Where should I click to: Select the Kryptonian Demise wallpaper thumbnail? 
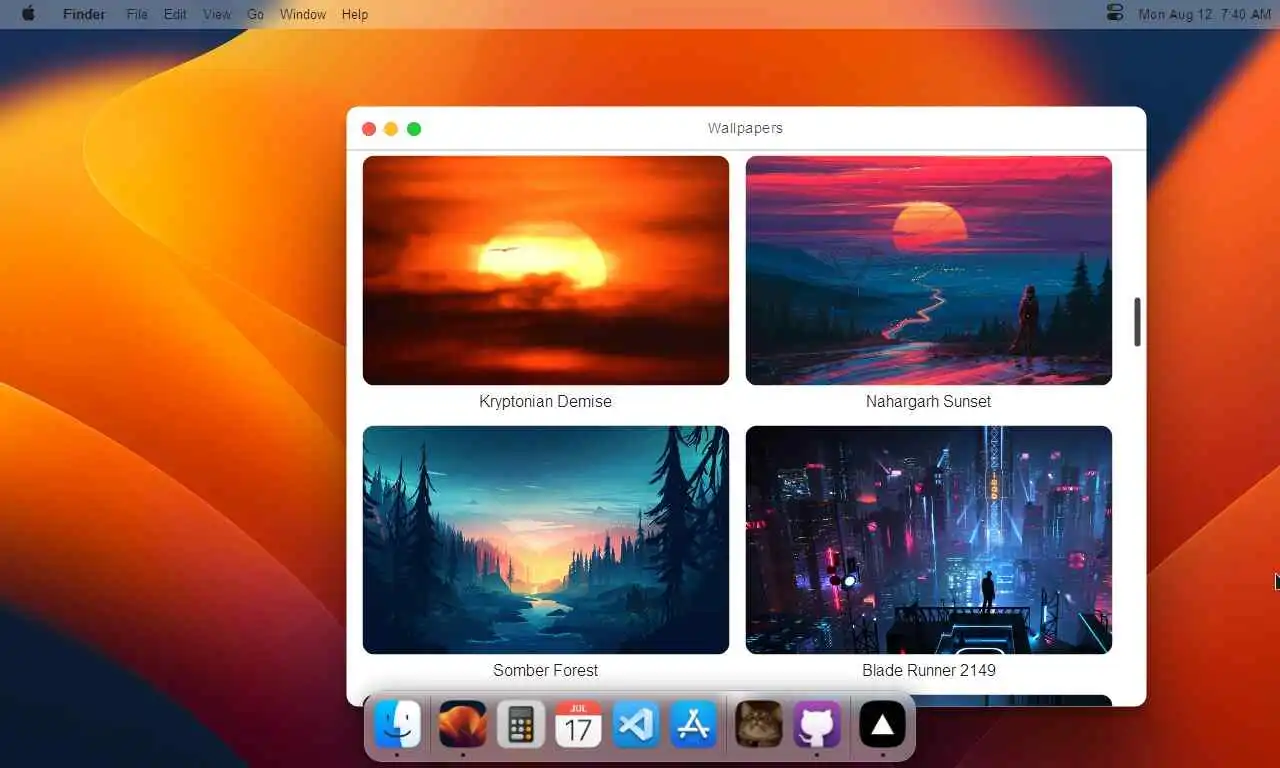coord(546,270)
